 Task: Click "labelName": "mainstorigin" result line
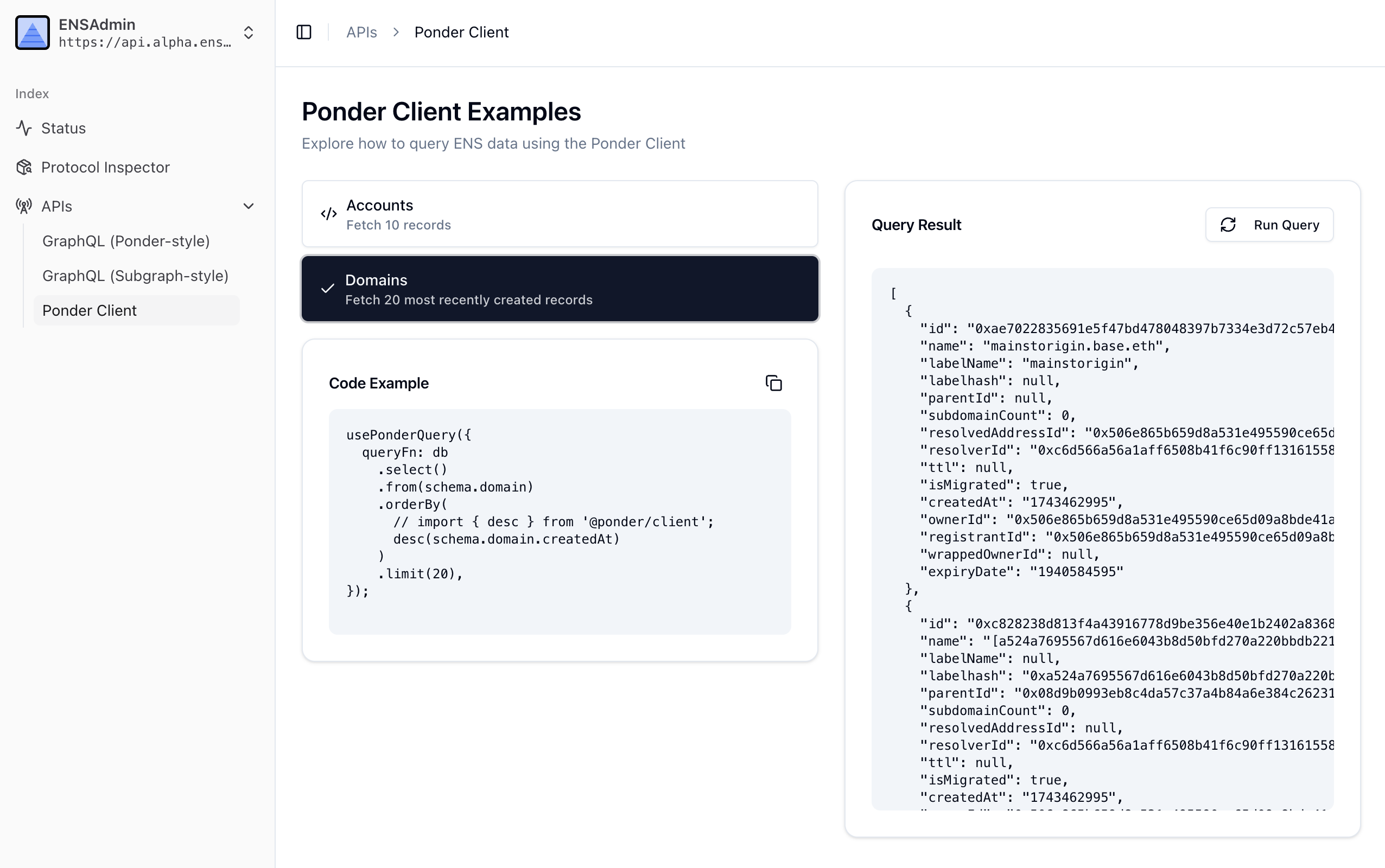(x=1029, y=363)
